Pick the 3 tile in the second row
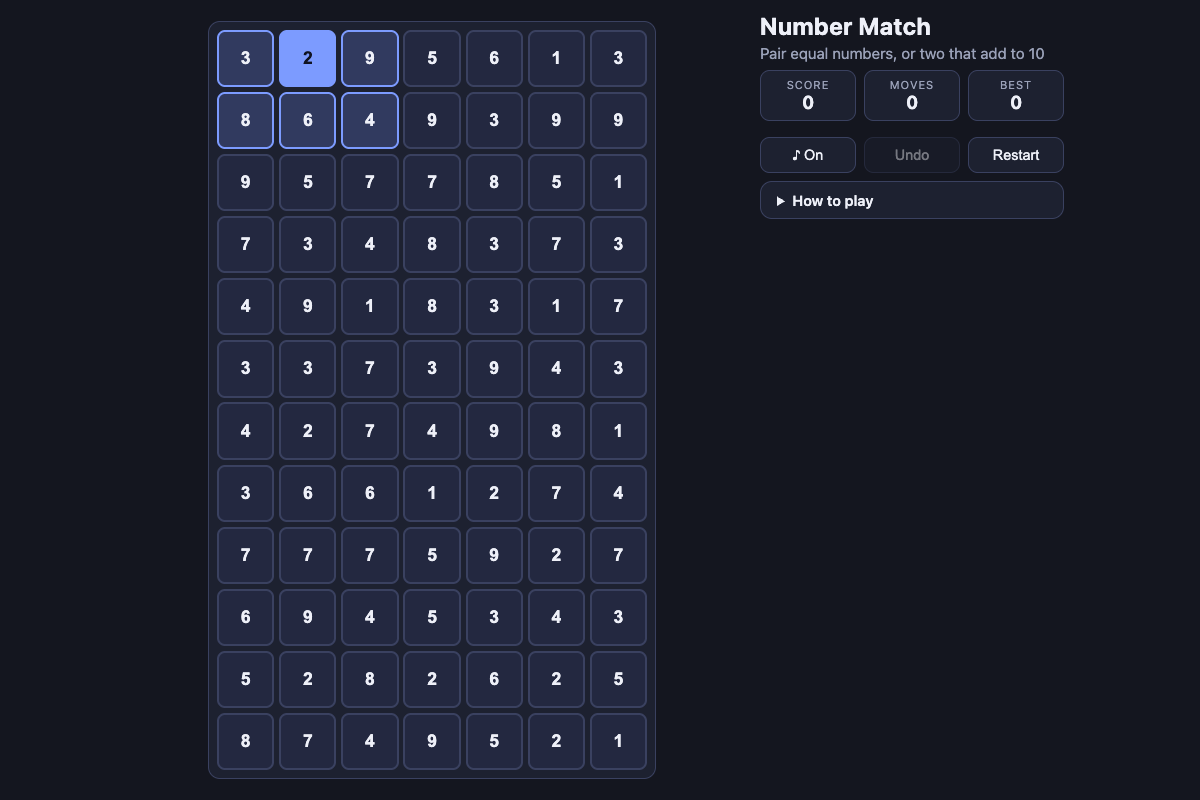Viewport: 1200px width, 800px height. tap(494, 120)
